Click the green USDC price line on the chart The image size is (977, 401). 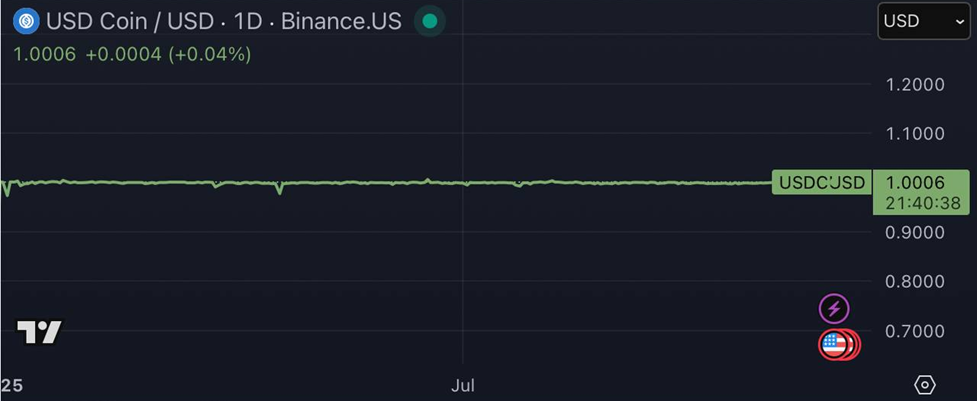pyautogui.click(x=350, y=182)
